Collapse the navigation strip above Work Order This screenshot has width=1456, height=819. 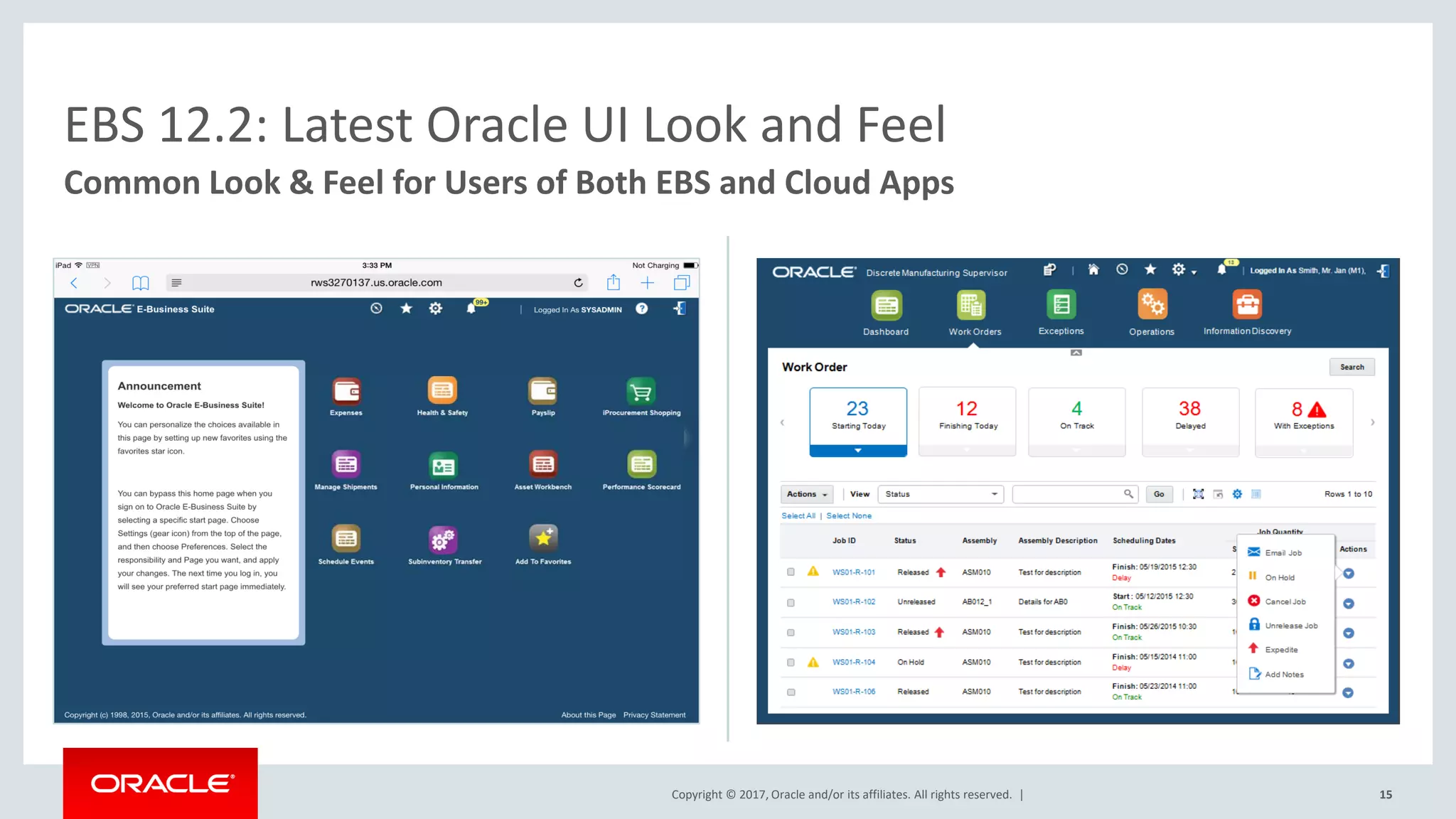pos(1076,353)
